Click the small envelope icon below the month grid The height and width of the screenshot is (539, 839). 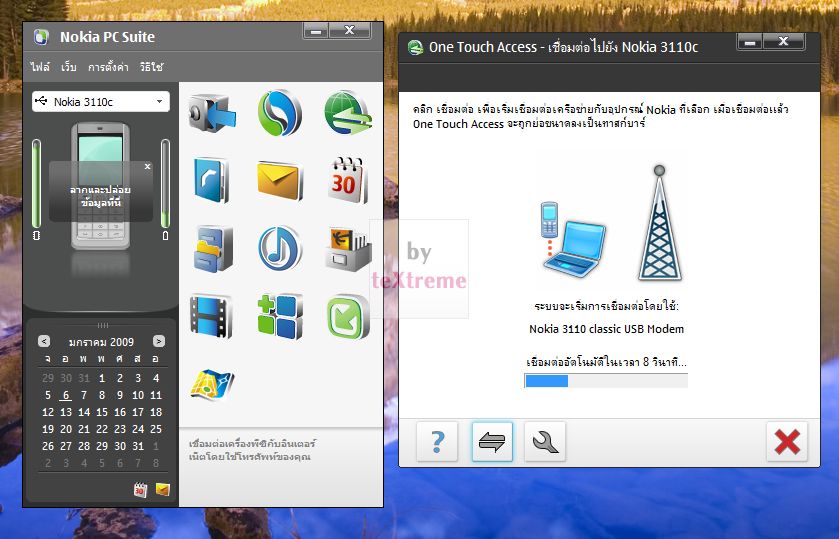[x=163, y=489]
